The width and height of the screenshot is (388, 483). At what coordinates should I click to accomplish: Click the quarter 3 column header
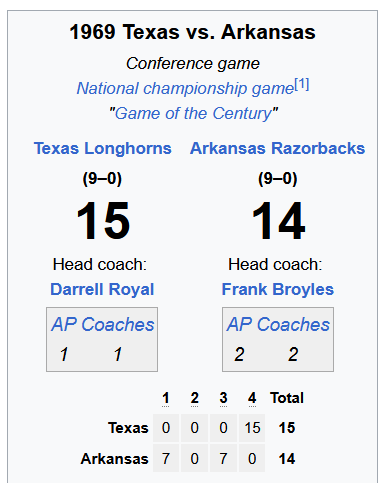[x=223, y=398]
